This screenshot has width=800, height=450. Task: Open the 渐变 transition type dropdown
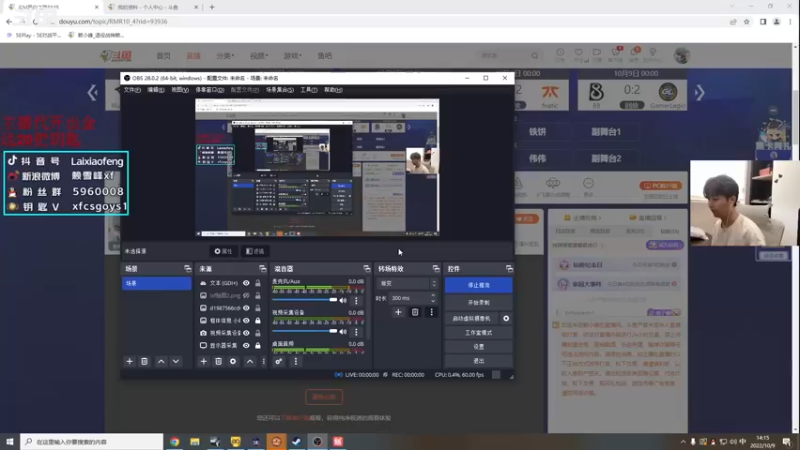coord(408,283)
